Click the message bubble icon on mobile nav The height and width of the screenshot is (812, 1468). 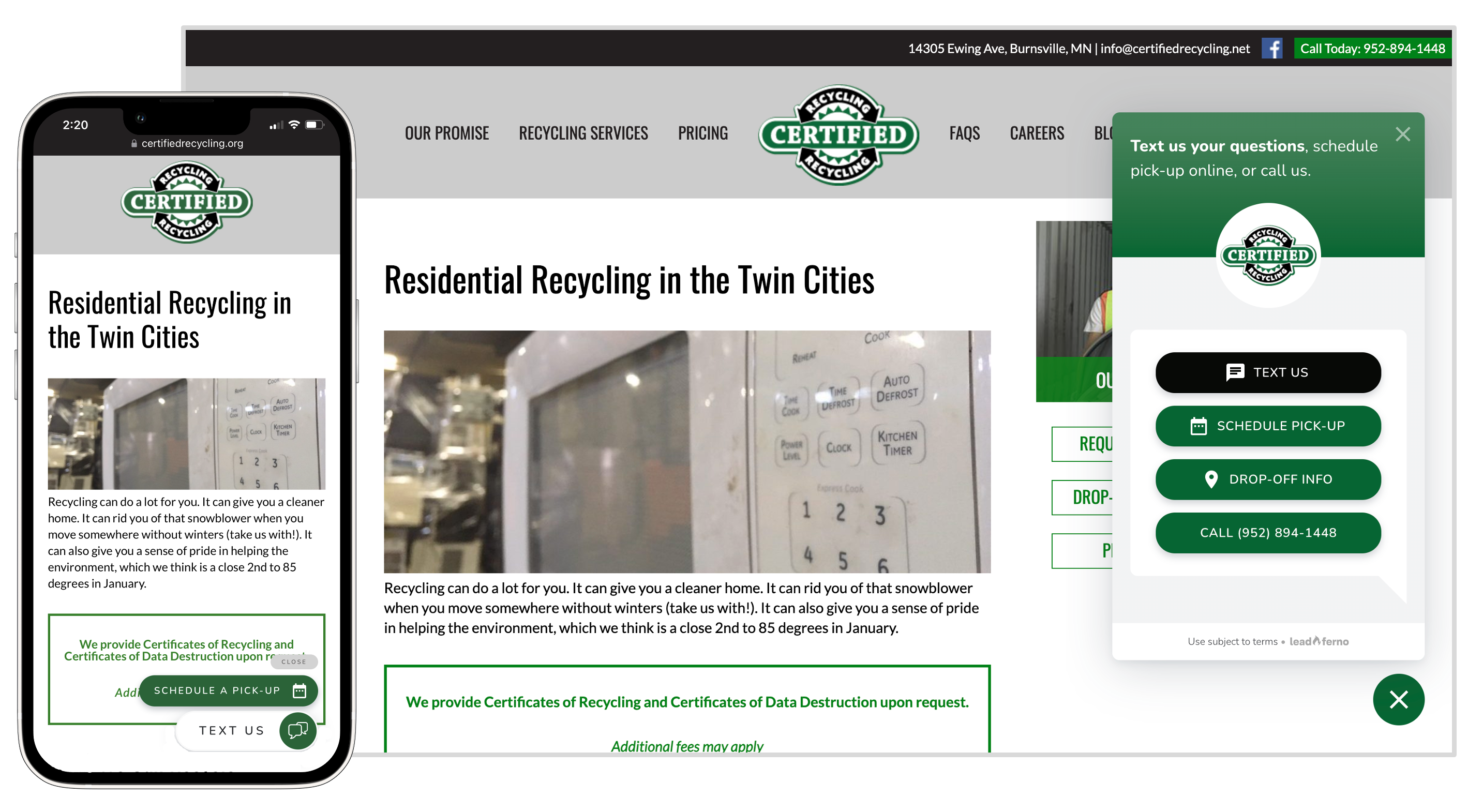point(298,728)
